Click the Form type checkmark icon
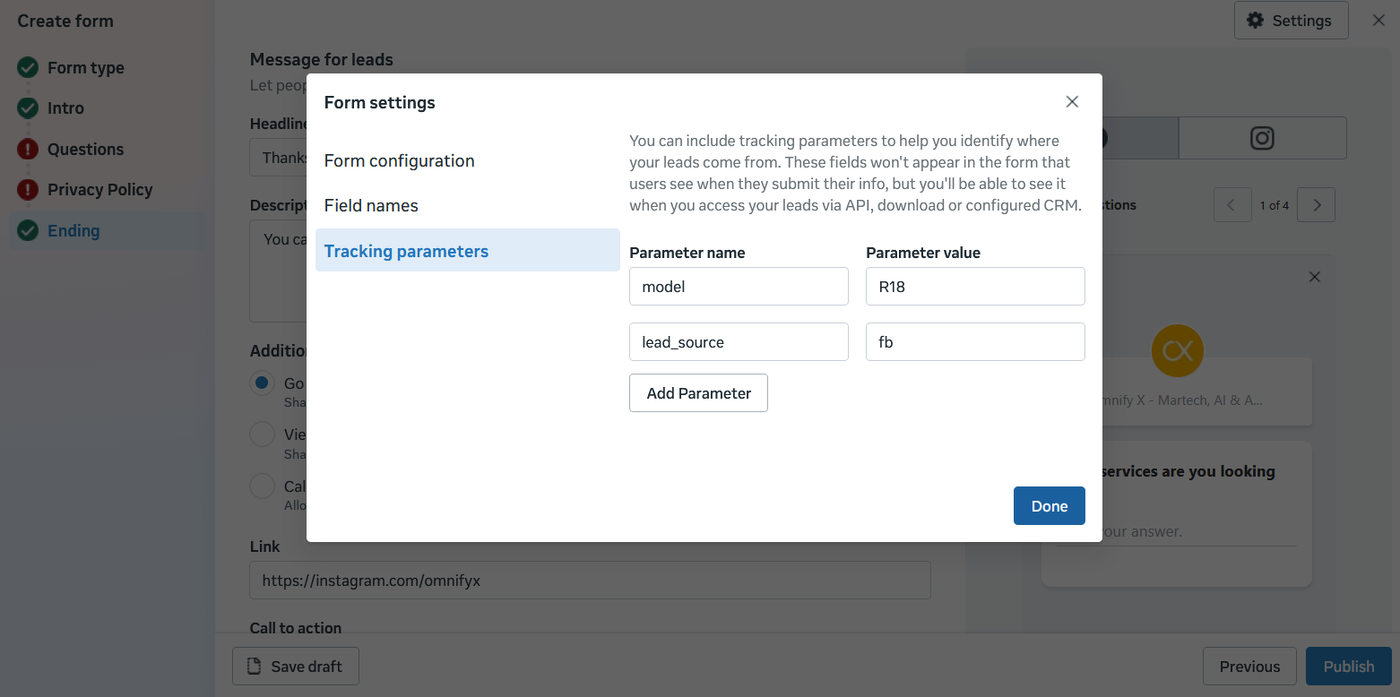Viewport: 1400px width, 697px height. coord(28,68)
